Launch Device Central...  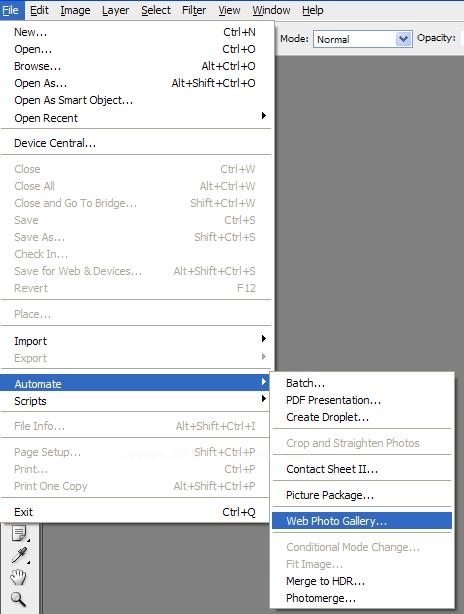point(135,143)
